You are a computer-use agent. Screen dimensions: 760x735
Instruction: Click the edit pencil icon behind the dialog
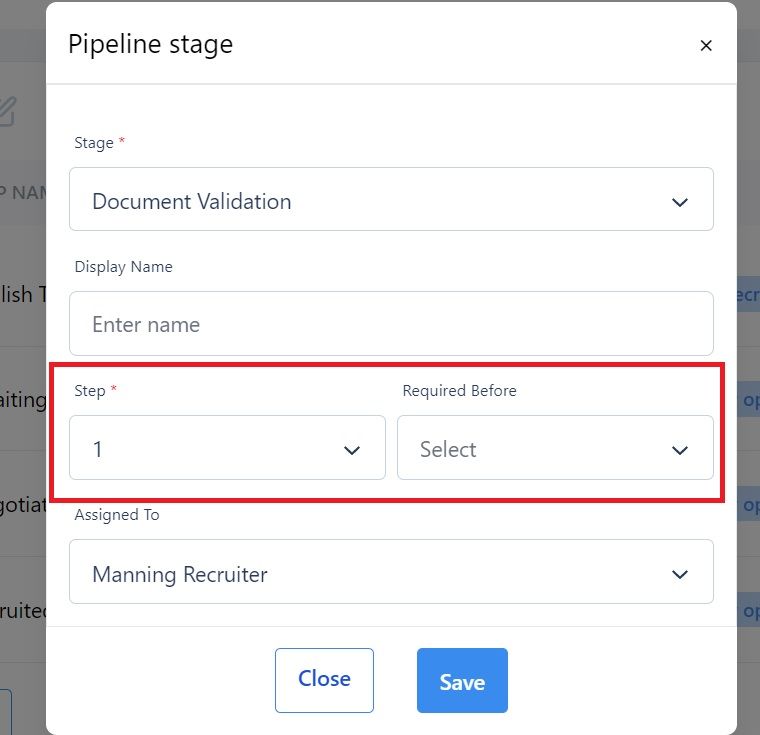point(8,111)
